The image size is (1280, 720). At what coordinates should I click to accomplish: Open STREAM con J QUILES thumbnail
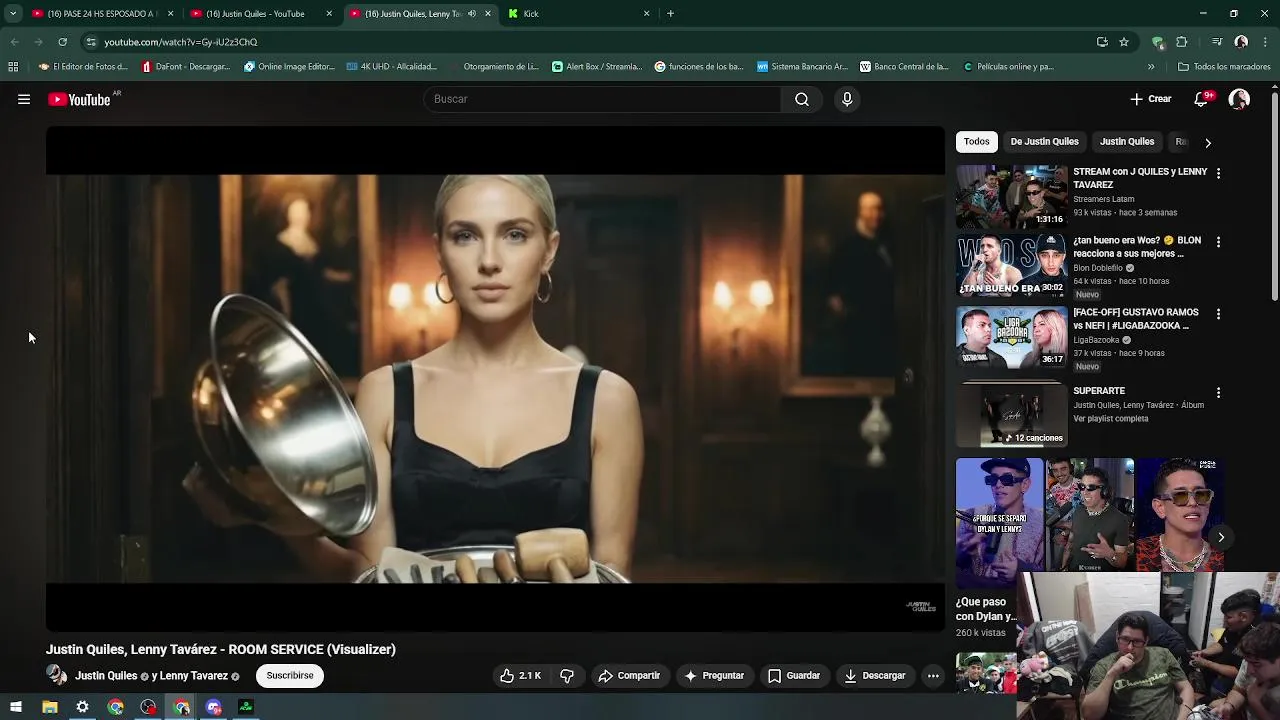[x=1011, y=197]
